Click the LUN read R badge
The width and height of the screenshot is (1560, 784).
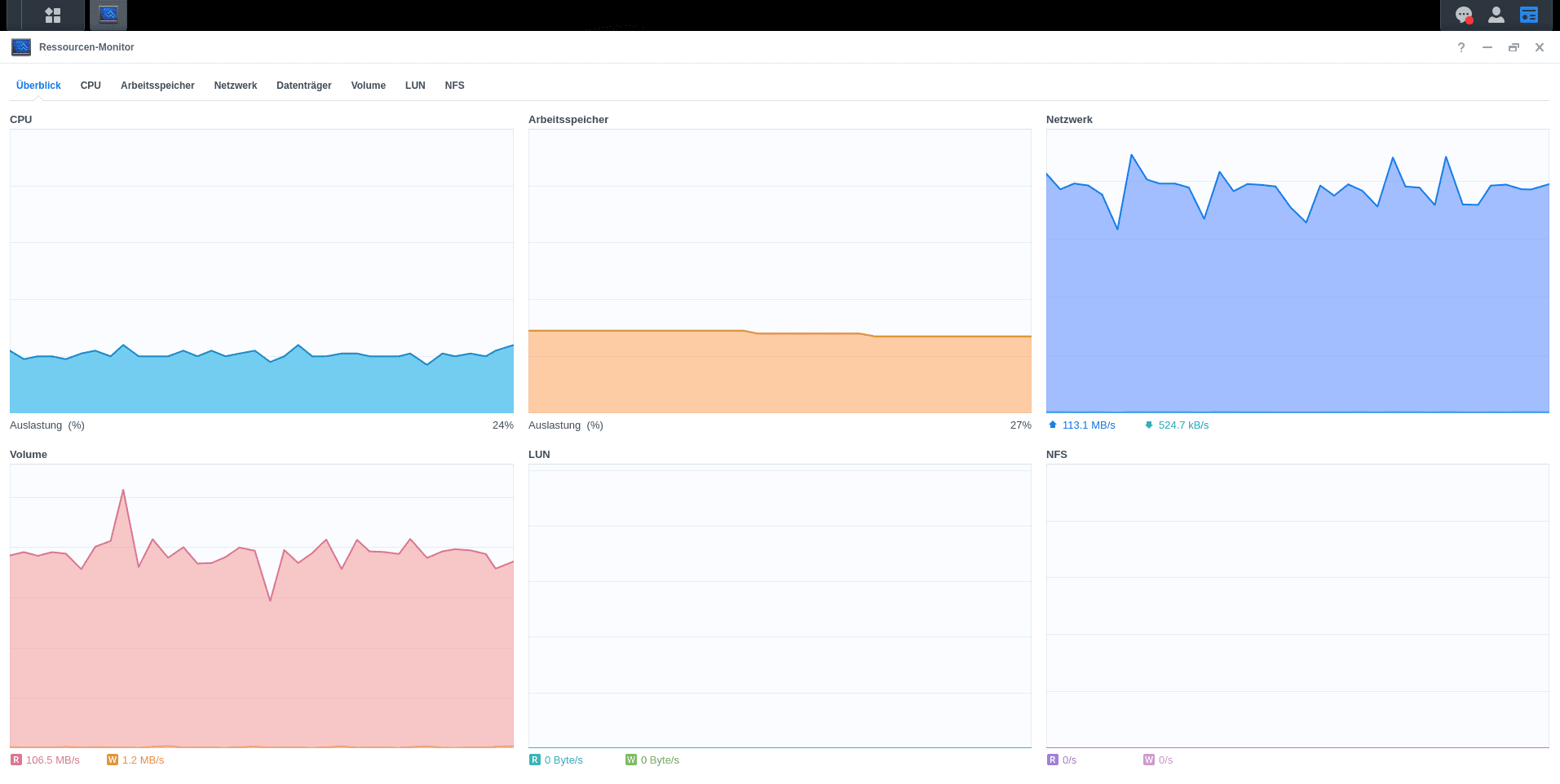(535, 760)
